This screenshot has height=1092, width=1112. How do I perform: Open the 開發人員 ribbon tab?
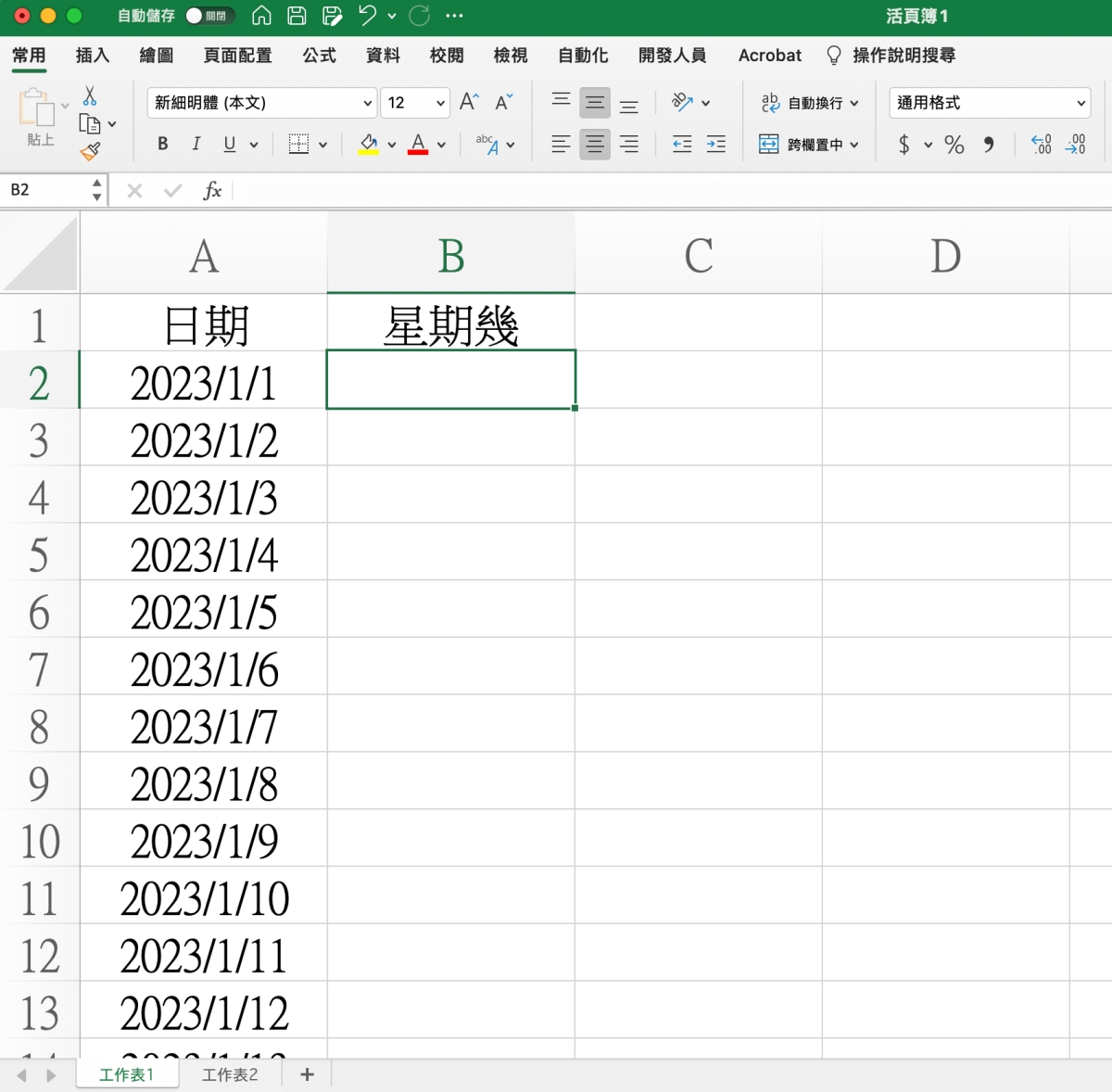click(673, 56)
